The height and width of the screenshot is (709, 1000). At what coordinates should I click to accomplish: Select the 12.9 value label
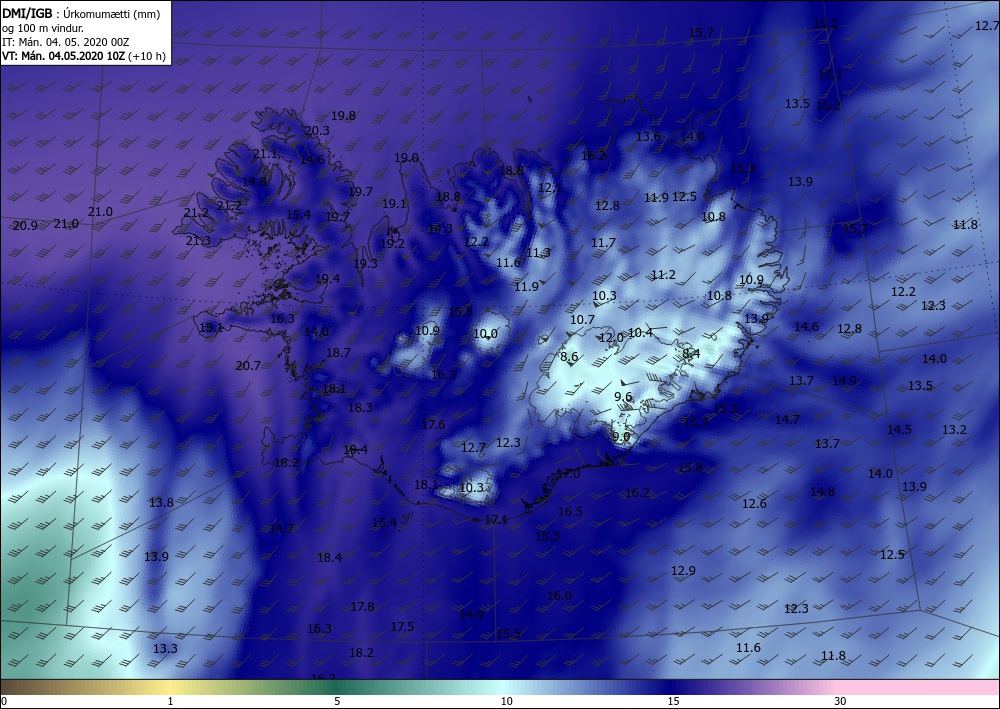[683, 571]
